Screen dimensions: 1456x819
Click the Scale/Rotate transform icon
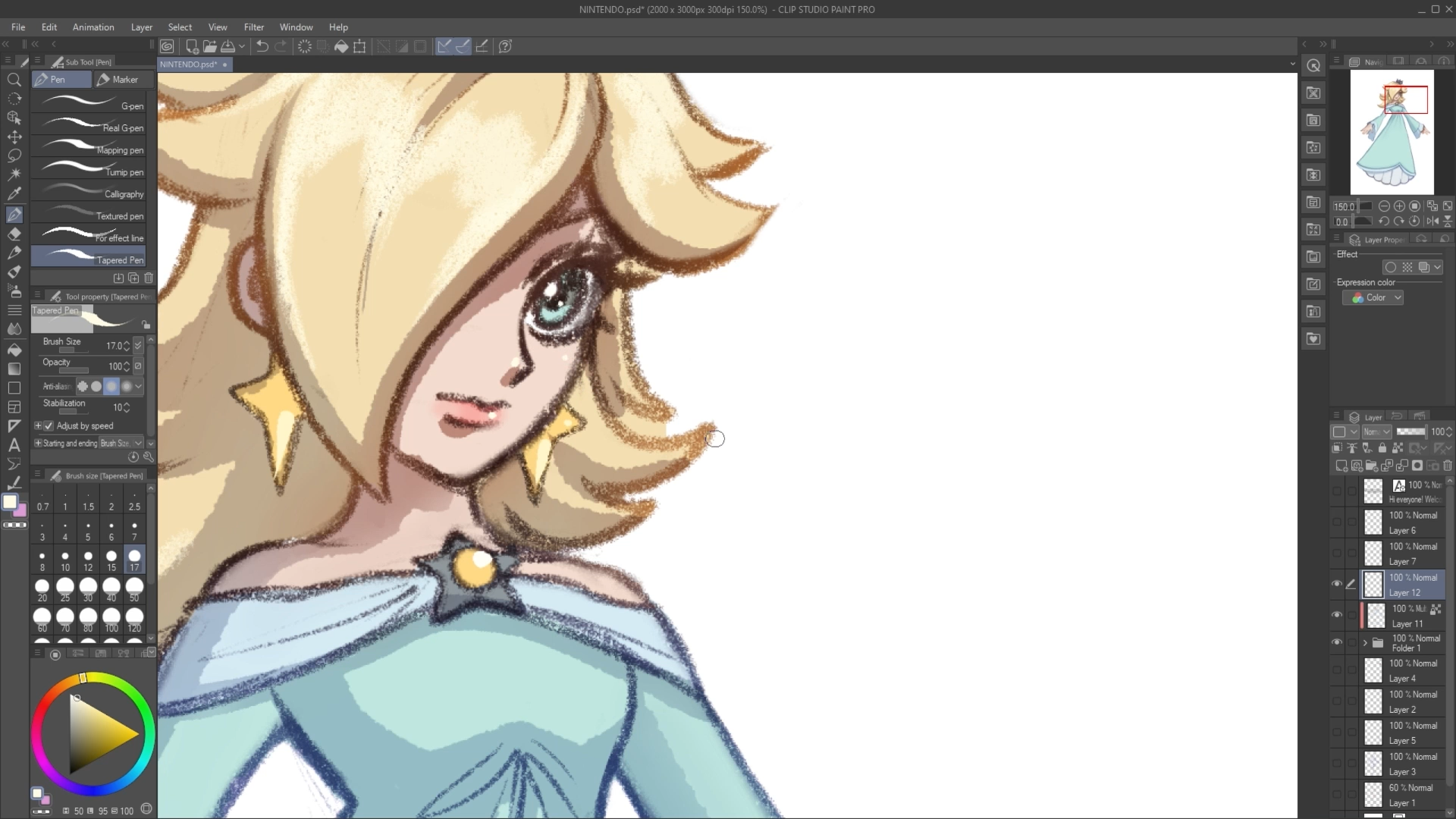point(359,46)
